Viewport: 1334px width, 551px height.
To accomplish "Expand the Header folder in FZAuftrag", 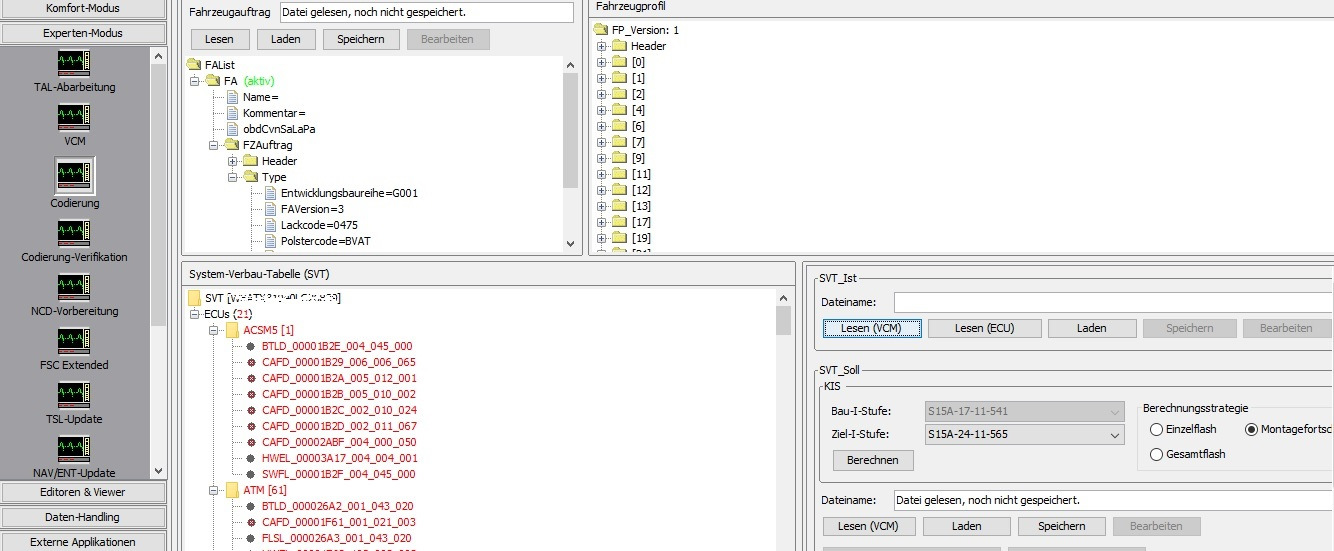I will pyautogui.click(x=233, y=161).
